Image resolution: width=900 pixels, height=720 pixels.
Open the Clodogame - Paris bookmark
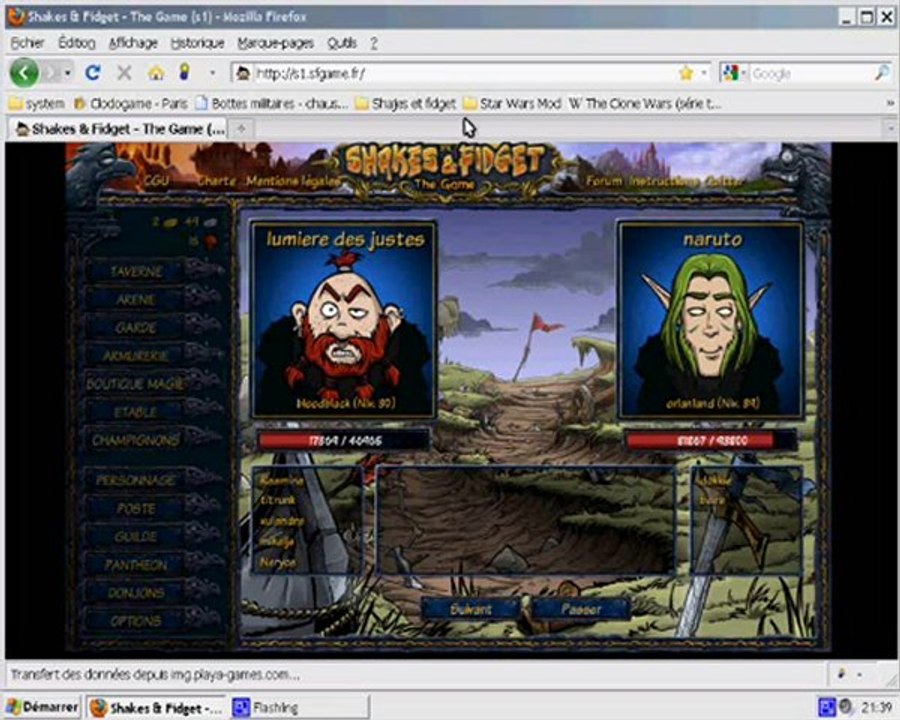click(x=131, y=104)
